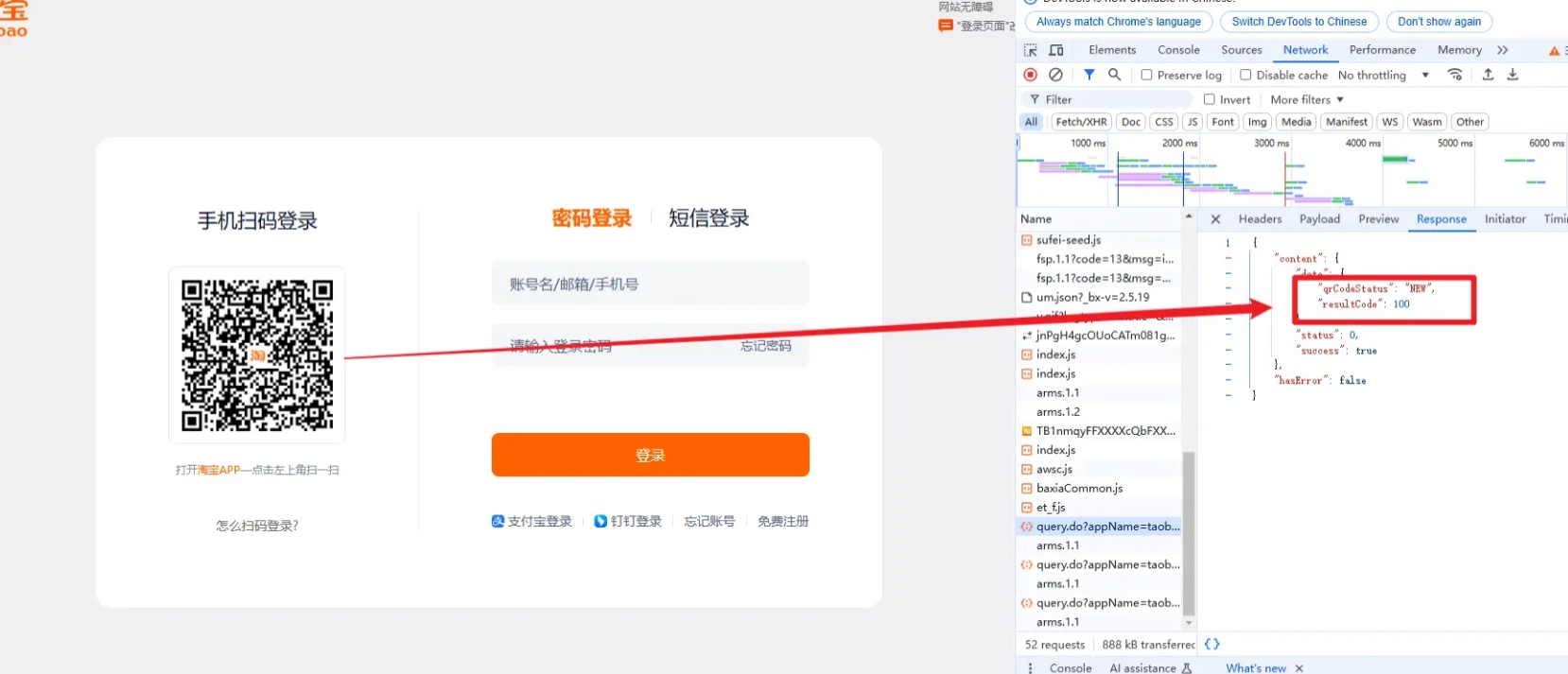1568x674 pixels.
Task: Open the Headers tab
Action: click(1260, 219)
